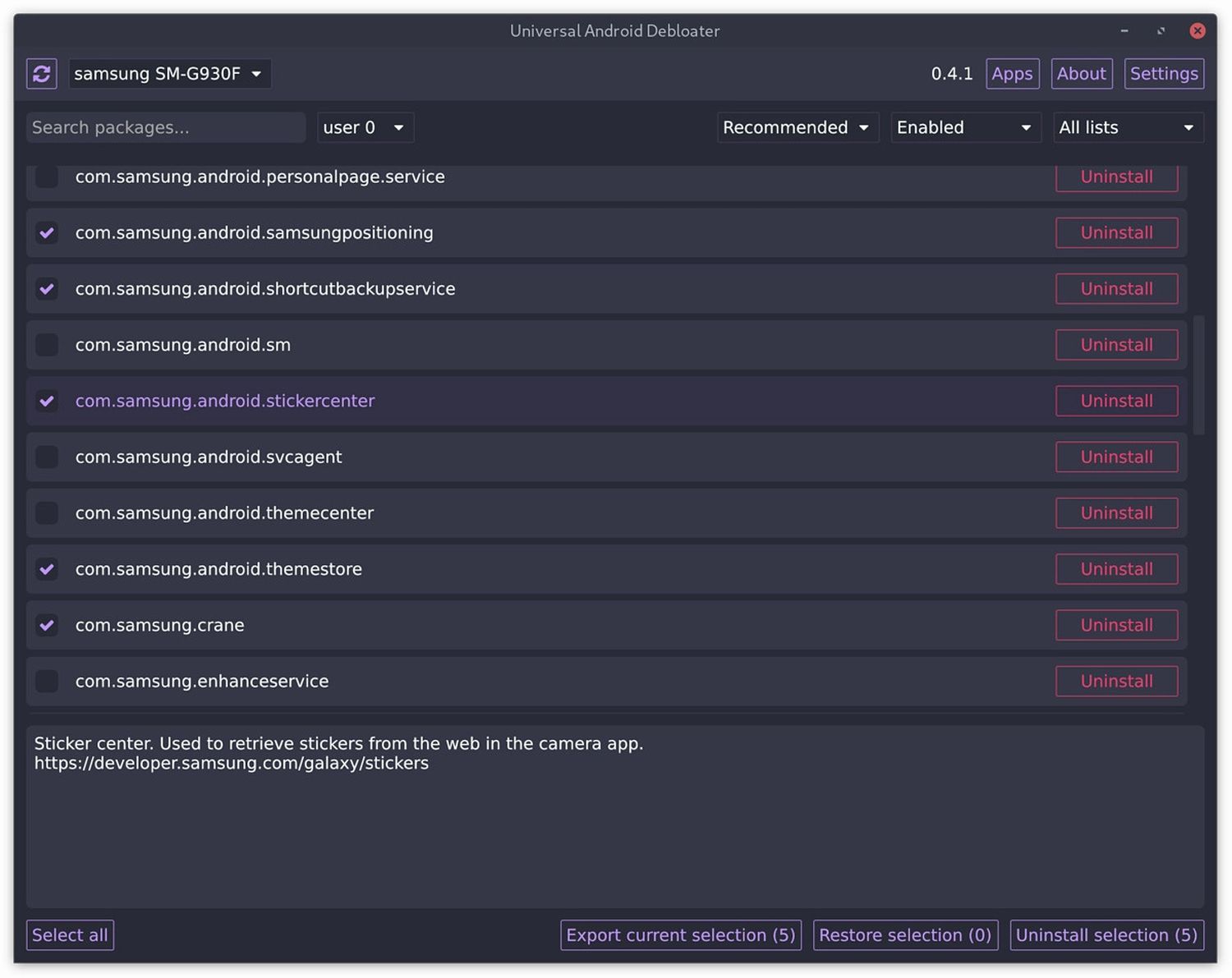The width and height of the screenshot is (1232, 978).
Task: Switch to the Apps view
Action: [x=1012, y=74]
